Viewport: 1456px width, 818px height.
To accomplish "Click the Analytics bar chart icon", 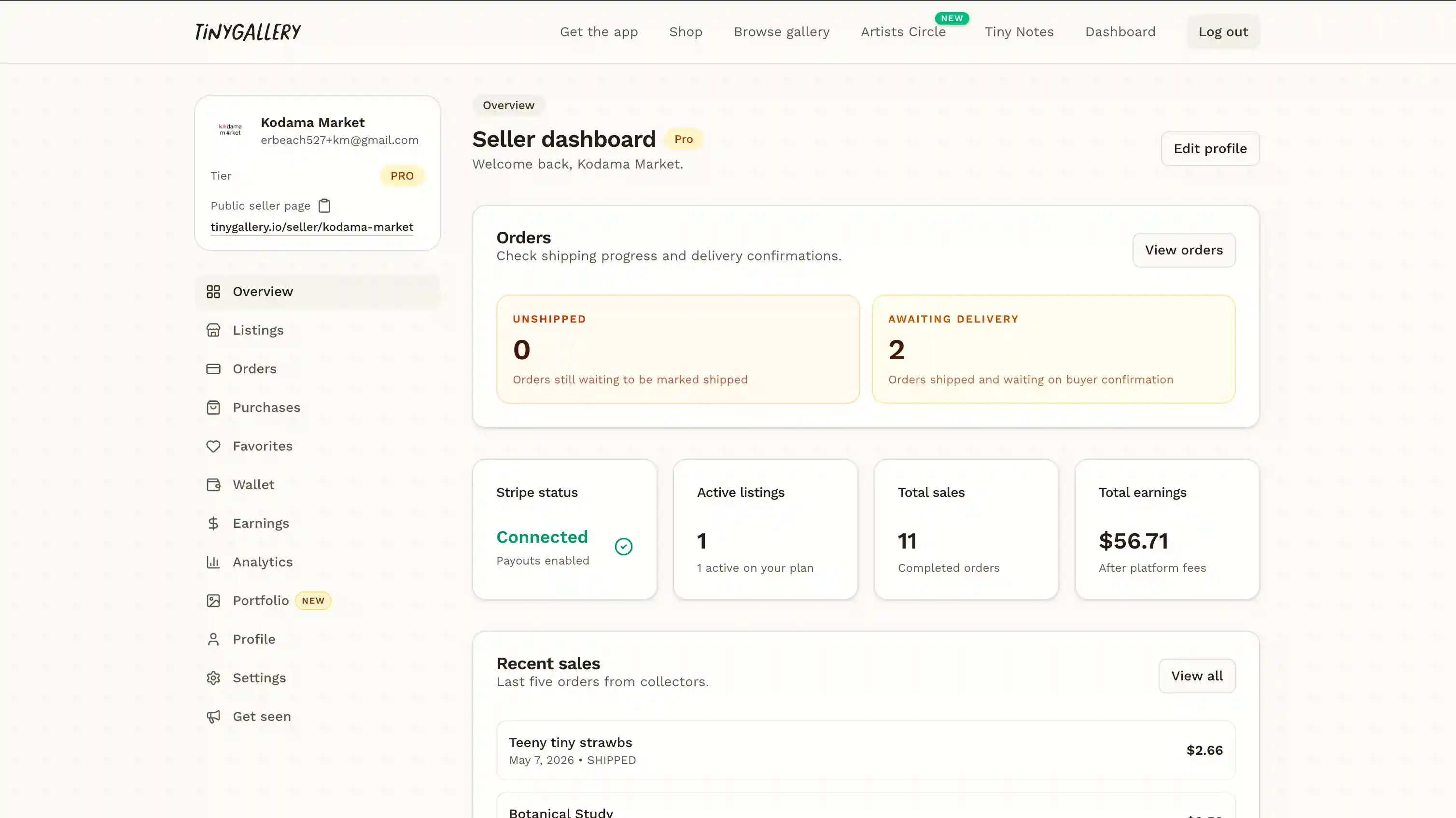I will [x=213, y=562].
